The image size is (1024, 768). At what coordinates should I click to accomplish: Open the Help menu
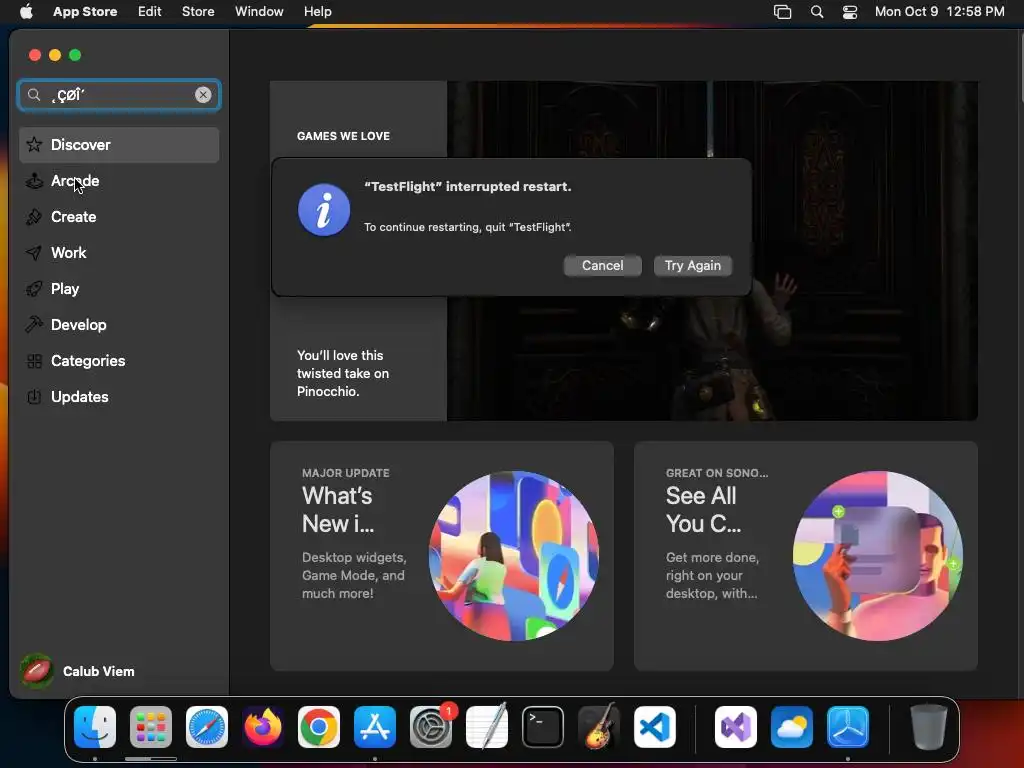[317, 12]
